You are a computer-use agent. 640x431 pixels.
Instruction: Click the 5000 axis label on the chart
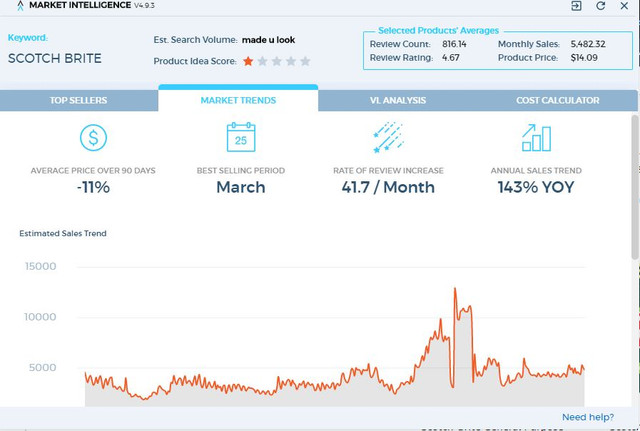pyautogui.click(x=42, y=368)
